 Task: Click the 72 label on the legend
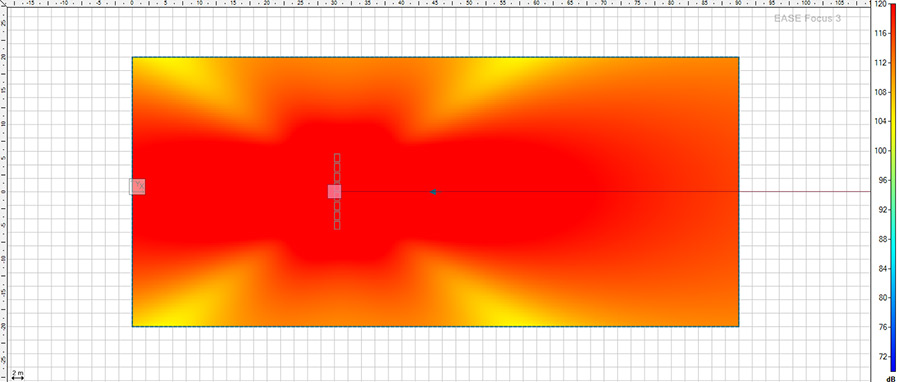point(880,357)
